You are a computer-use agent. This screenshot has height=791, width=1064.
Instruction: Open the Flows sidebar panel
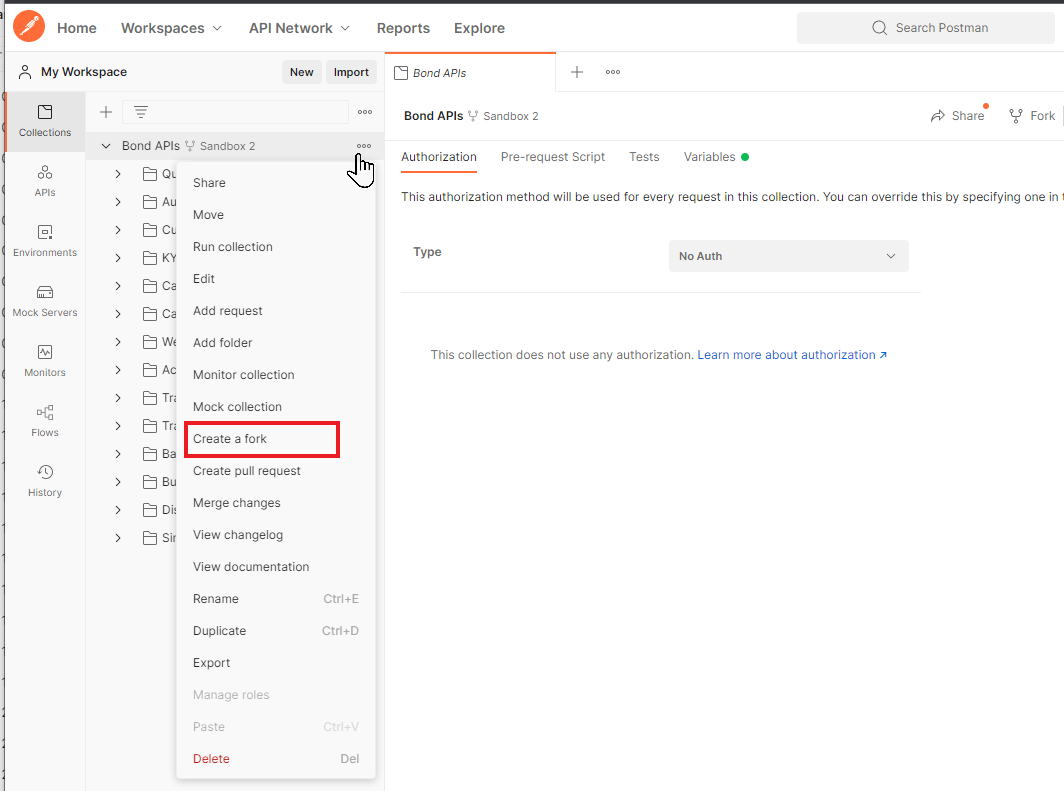click(x=45, y=421)
